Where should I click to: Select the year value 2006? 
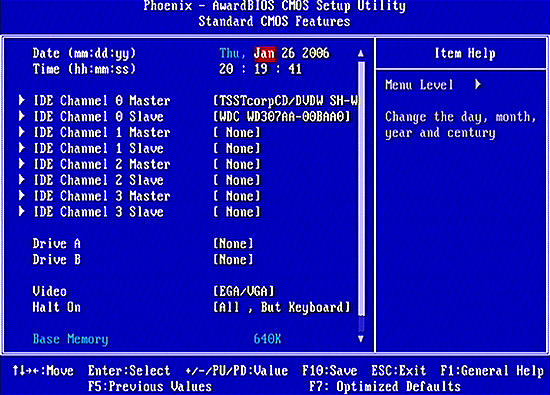click(x=316, y=53)
